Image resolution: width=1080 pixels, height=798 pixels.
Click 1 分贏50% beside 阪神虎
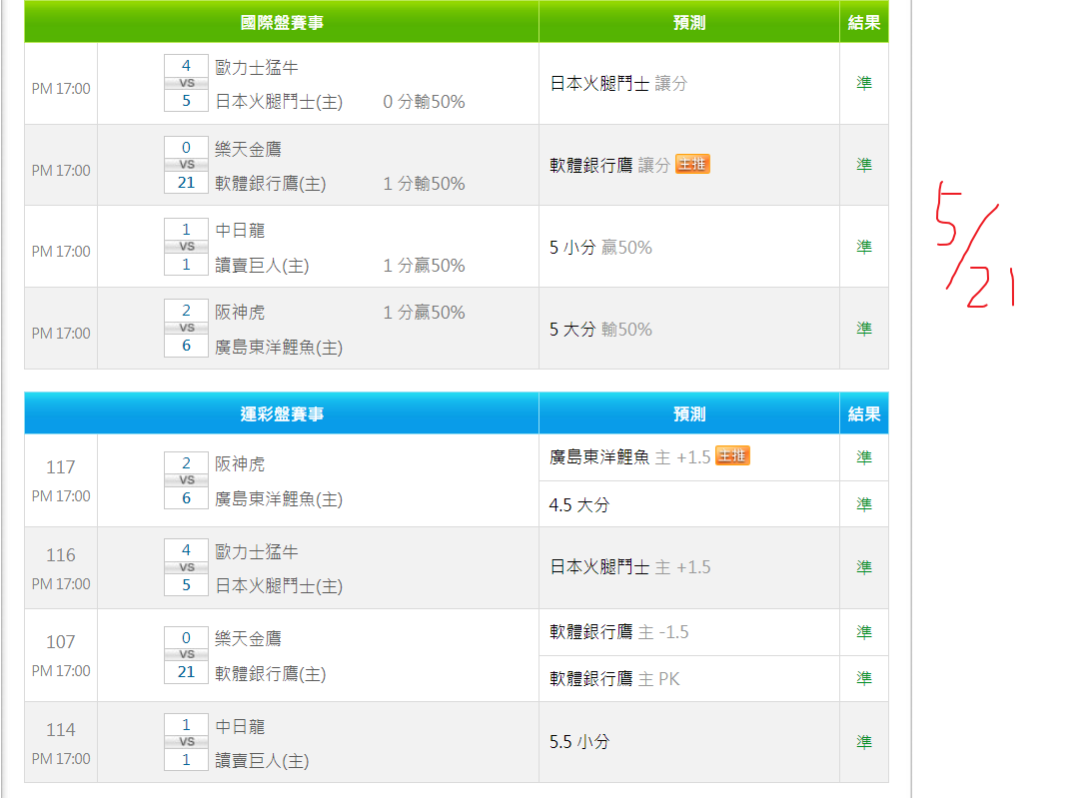pyautogui.click(x=424, y=312)
